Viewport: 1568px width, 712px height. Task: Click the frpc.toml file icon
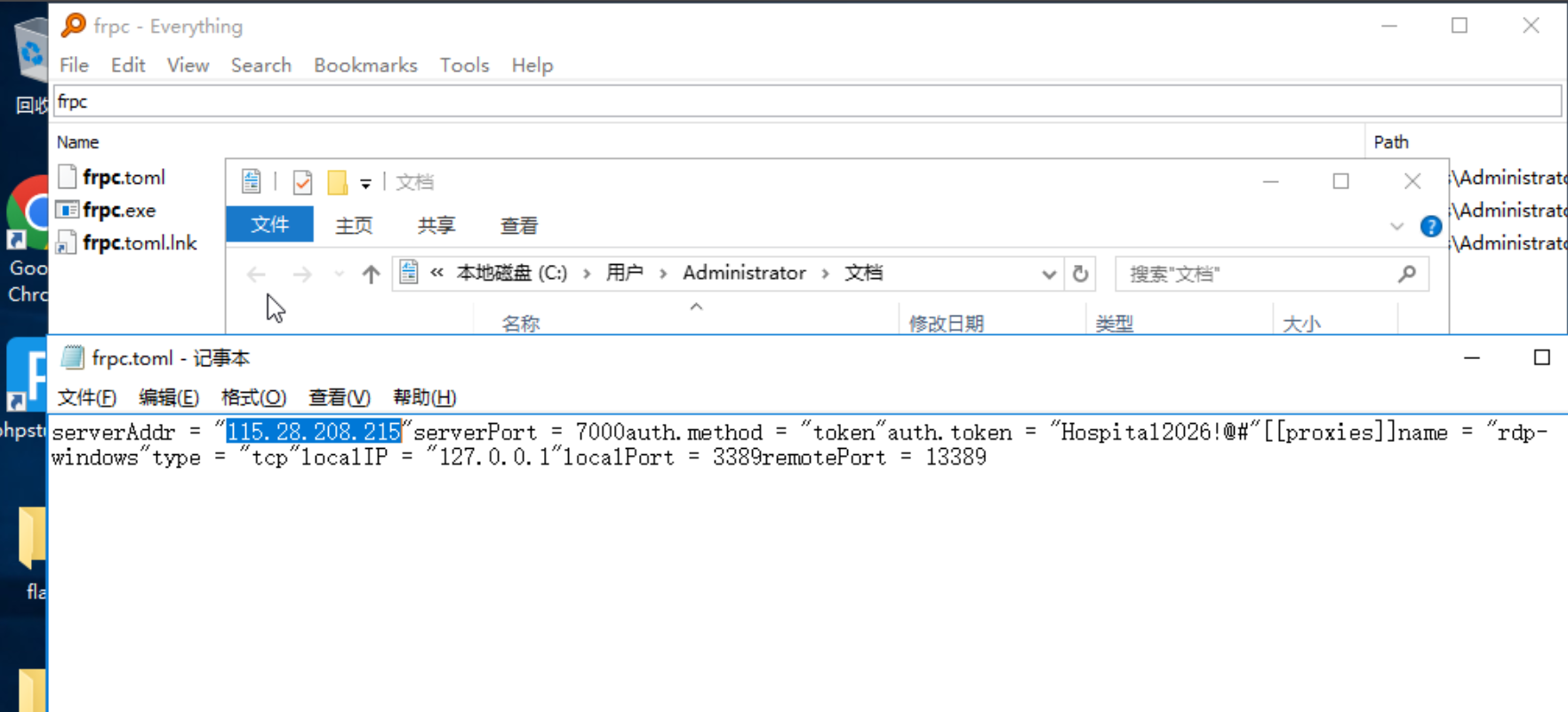coord(67,177)
